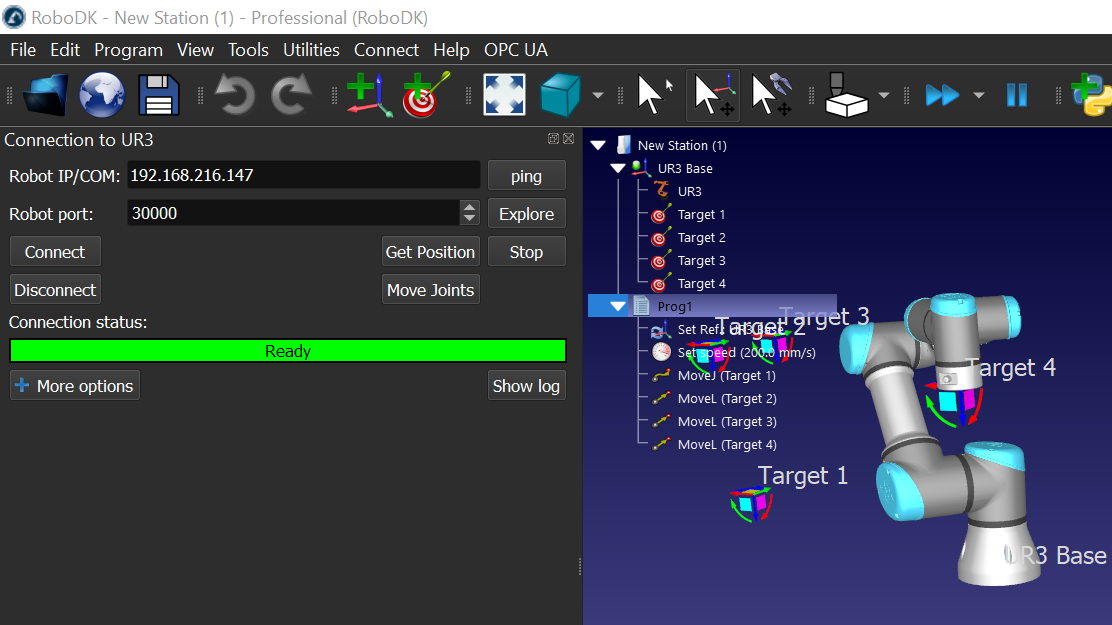Click the UR3 Base frame icon
The image size is (1112, 625).
tap(641, 168)
